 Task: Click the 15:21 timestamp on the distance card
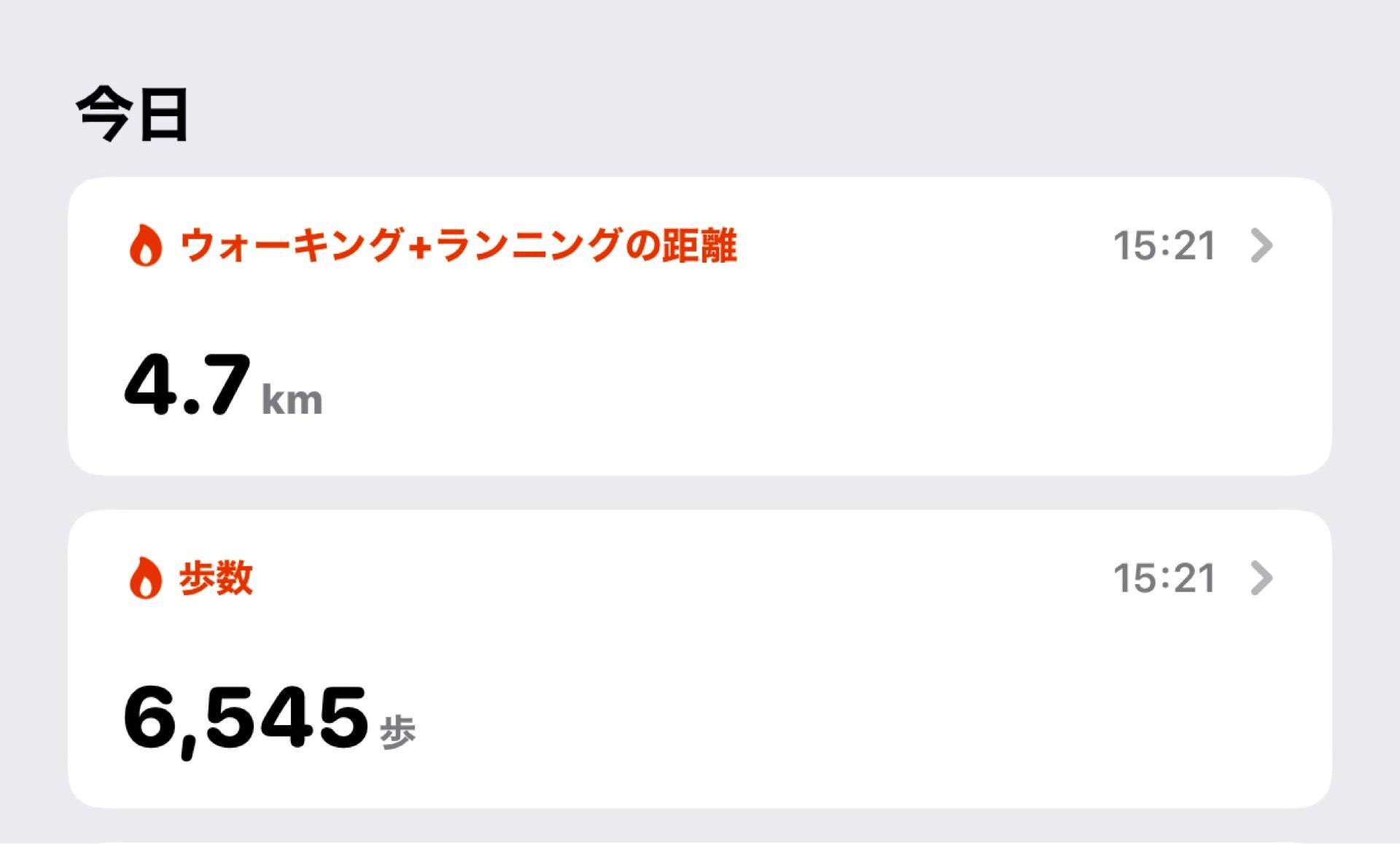point(1164,246)
